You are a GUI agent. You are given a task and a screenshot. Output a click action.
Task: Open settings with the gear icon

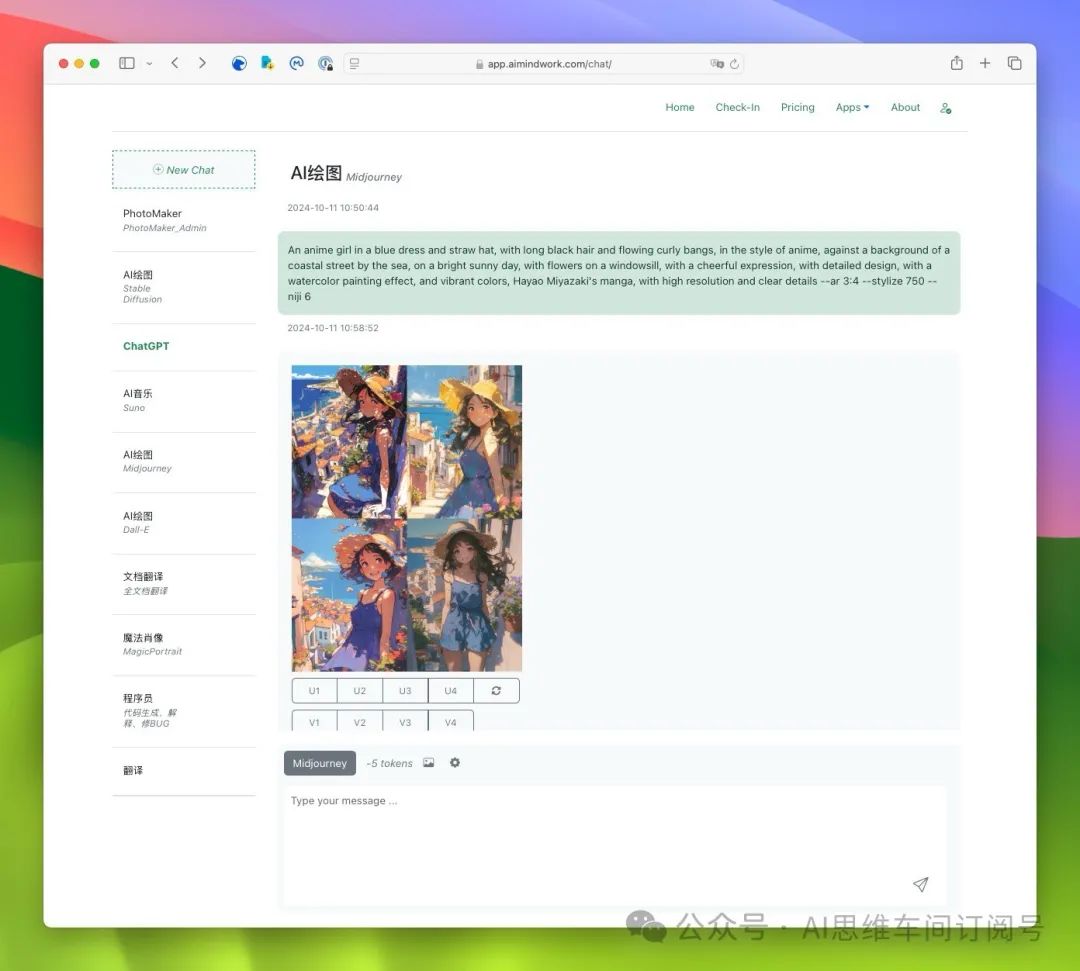[455, 762]
